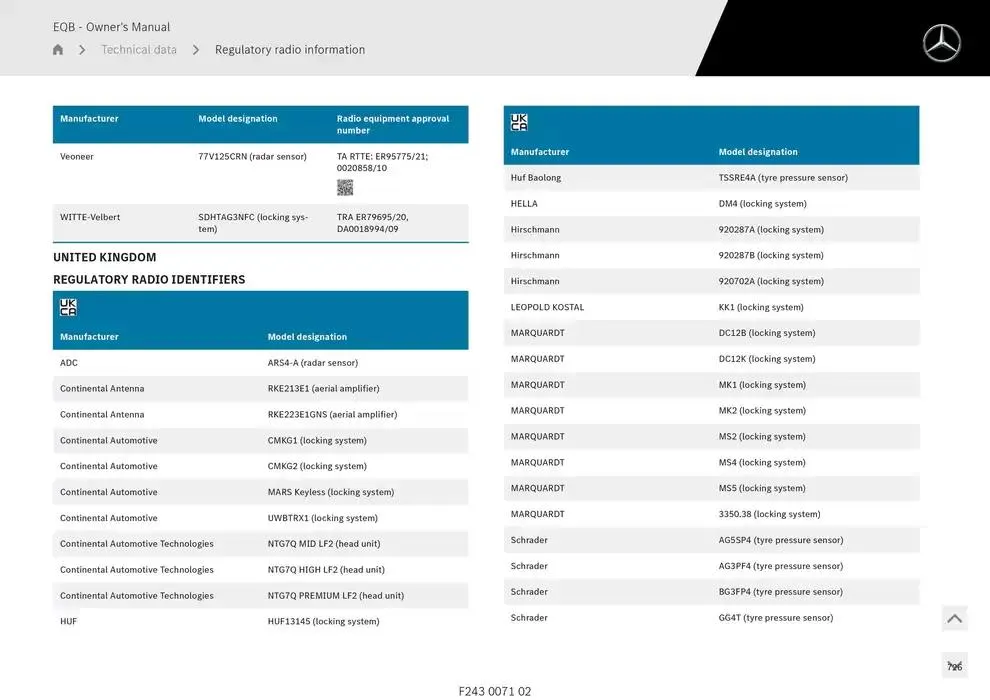Click the QR code in the Veoneer row
Image resolution: width=990 pixels, height=700 pixels.
[x=345, y=187]
